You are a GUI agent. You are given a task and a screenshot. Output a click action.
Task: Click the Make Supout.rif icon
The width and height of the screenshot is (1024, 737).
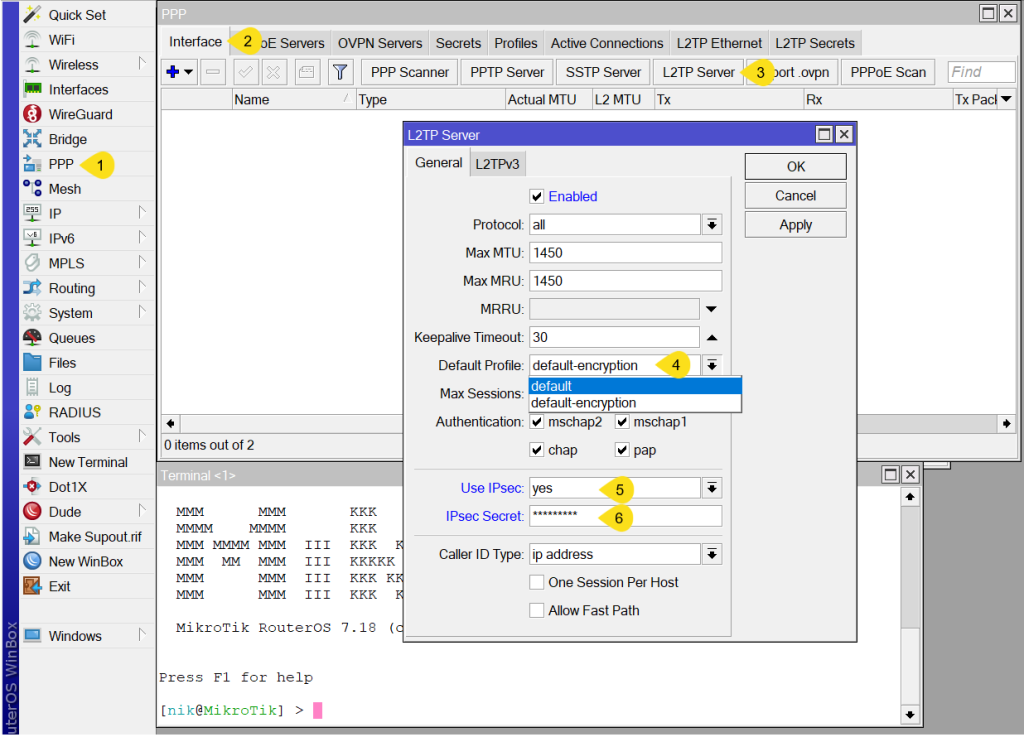(x=32, y=537)
